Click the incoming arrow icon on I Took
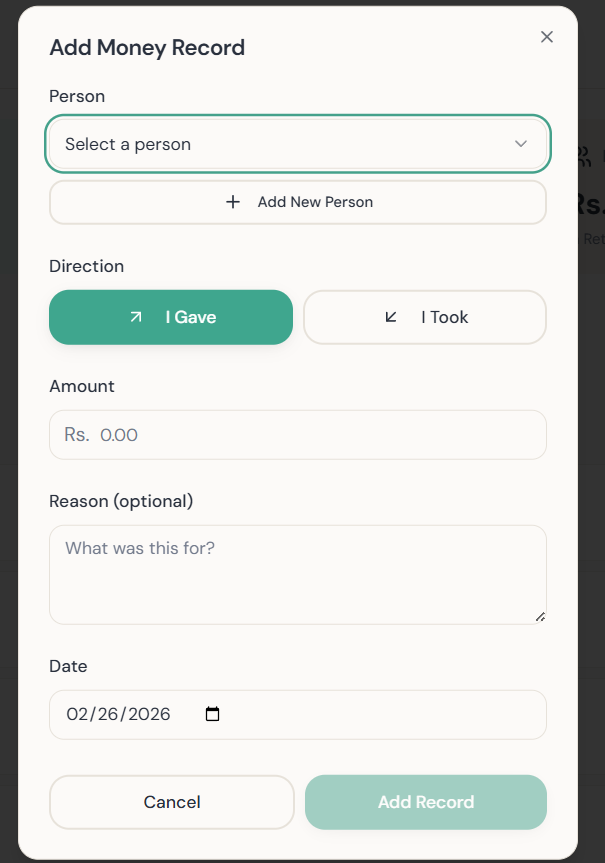 (391, 316)
